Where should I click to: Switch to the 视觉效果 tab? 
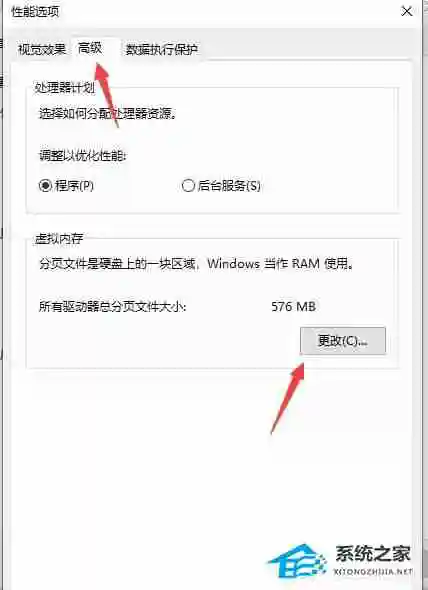pos(42,49)
